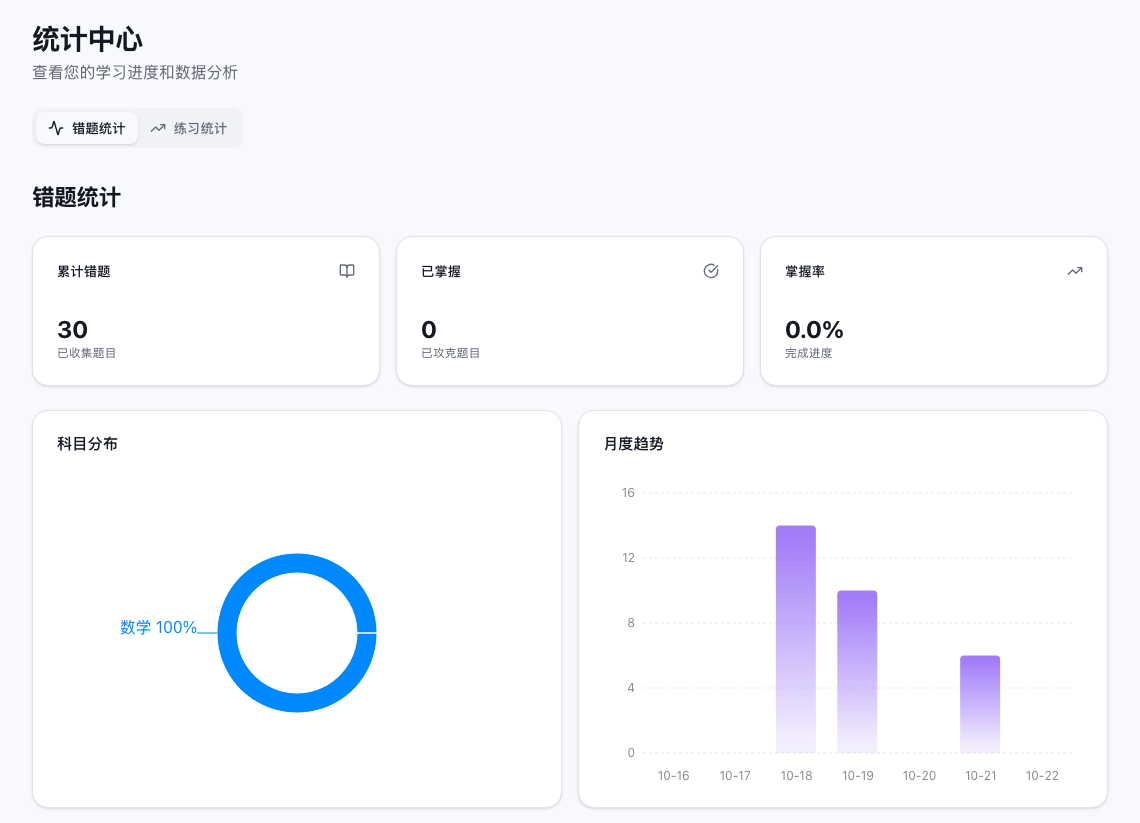The width and height of the screenshot is (1140, 823).
Task: Click the book icon on 累计错题 card
Action: 347,271
